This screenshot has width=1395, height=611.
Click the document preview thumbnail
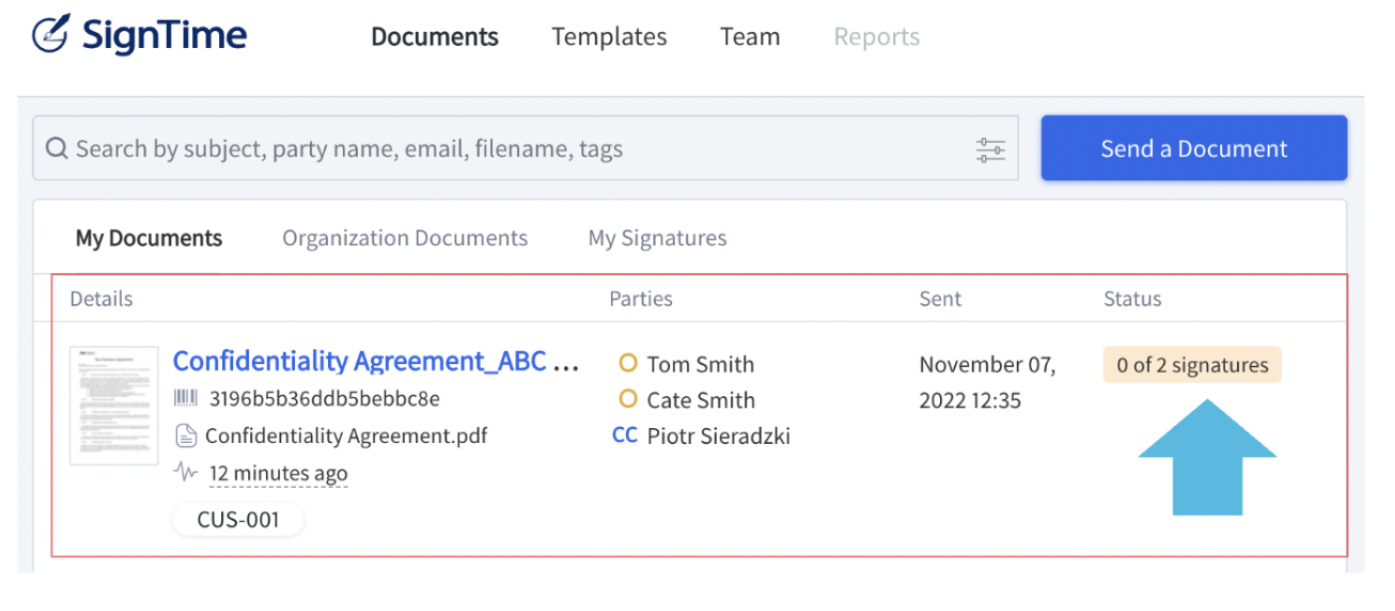click(114, 405)
